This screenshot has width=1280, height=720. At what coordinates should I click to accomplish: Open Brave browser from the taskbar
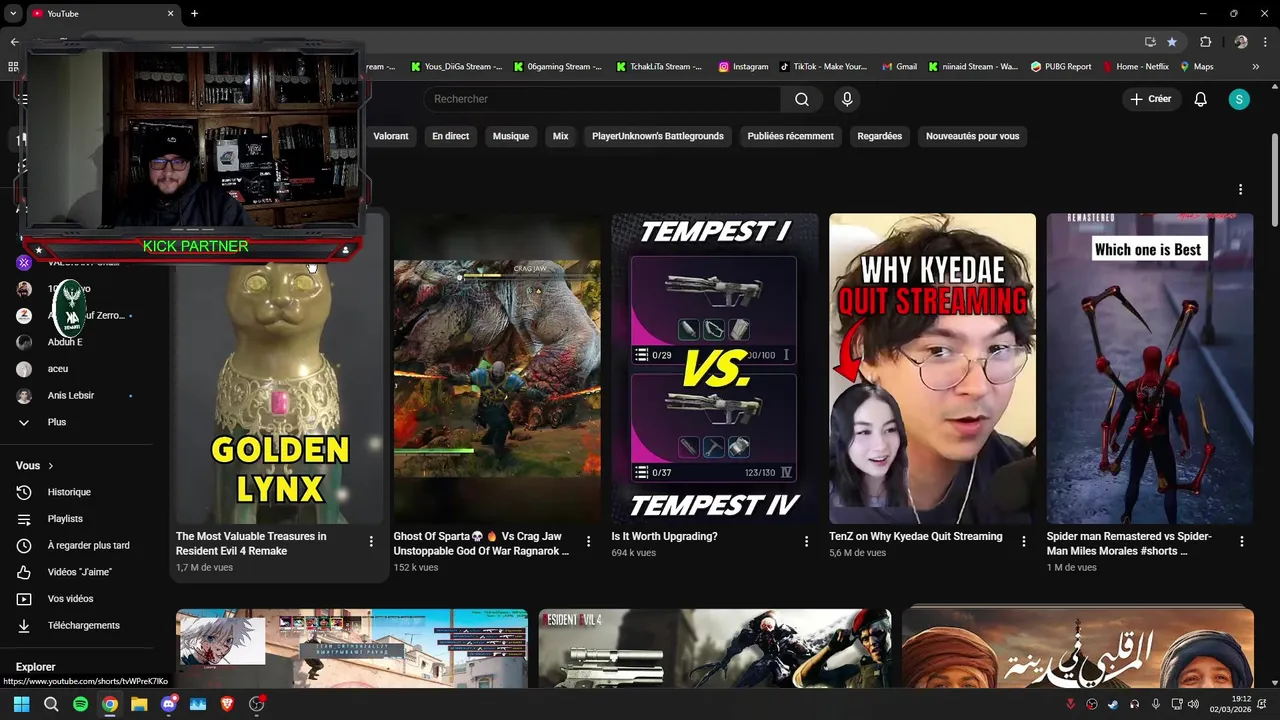pyautogui.click(x=227, y=704)
